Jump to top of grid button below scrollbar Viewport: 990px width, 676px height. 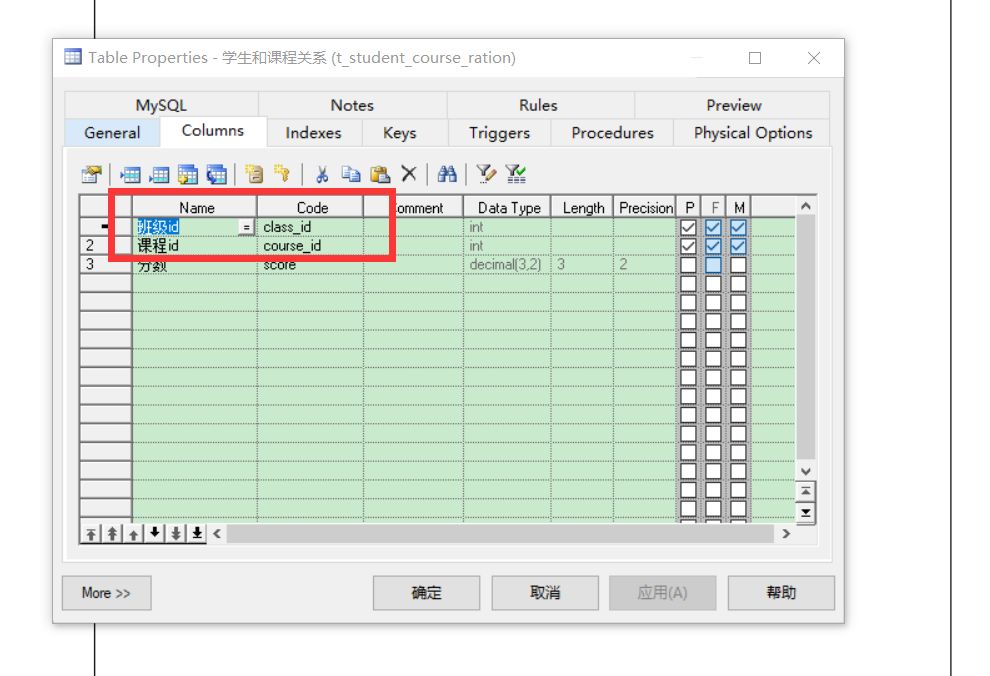click(x=806, y=491)
